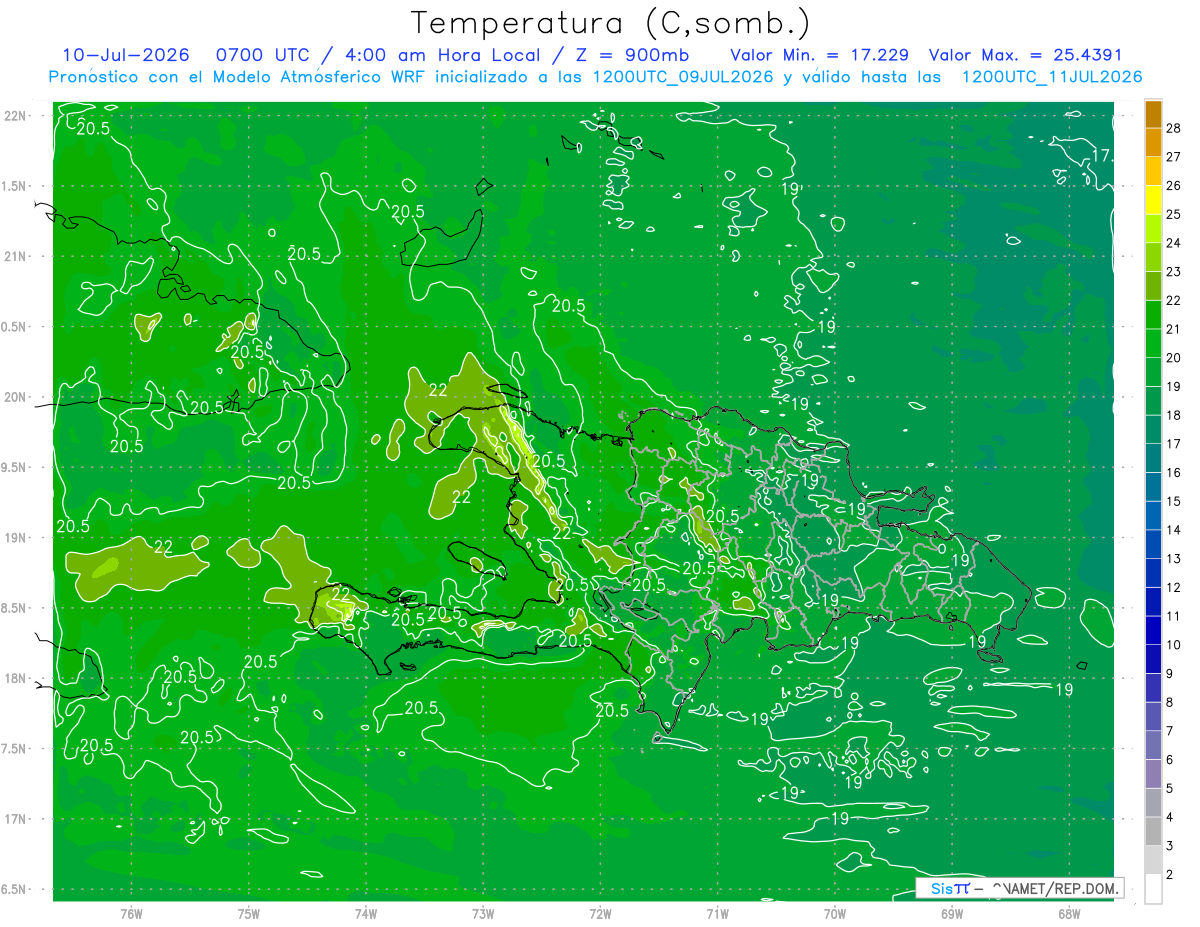Select the "10-Jul-2026" date text

tap(126, 55)
